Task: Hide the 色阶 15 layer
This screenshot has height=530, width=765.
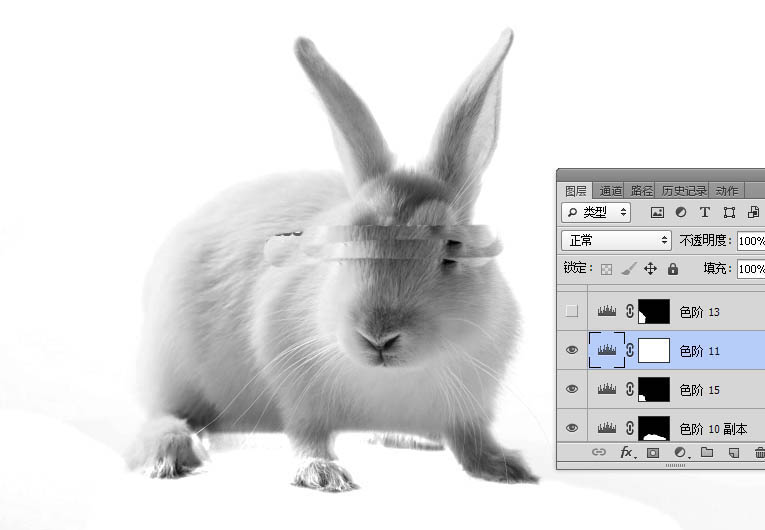Action: tap(572, 389)
